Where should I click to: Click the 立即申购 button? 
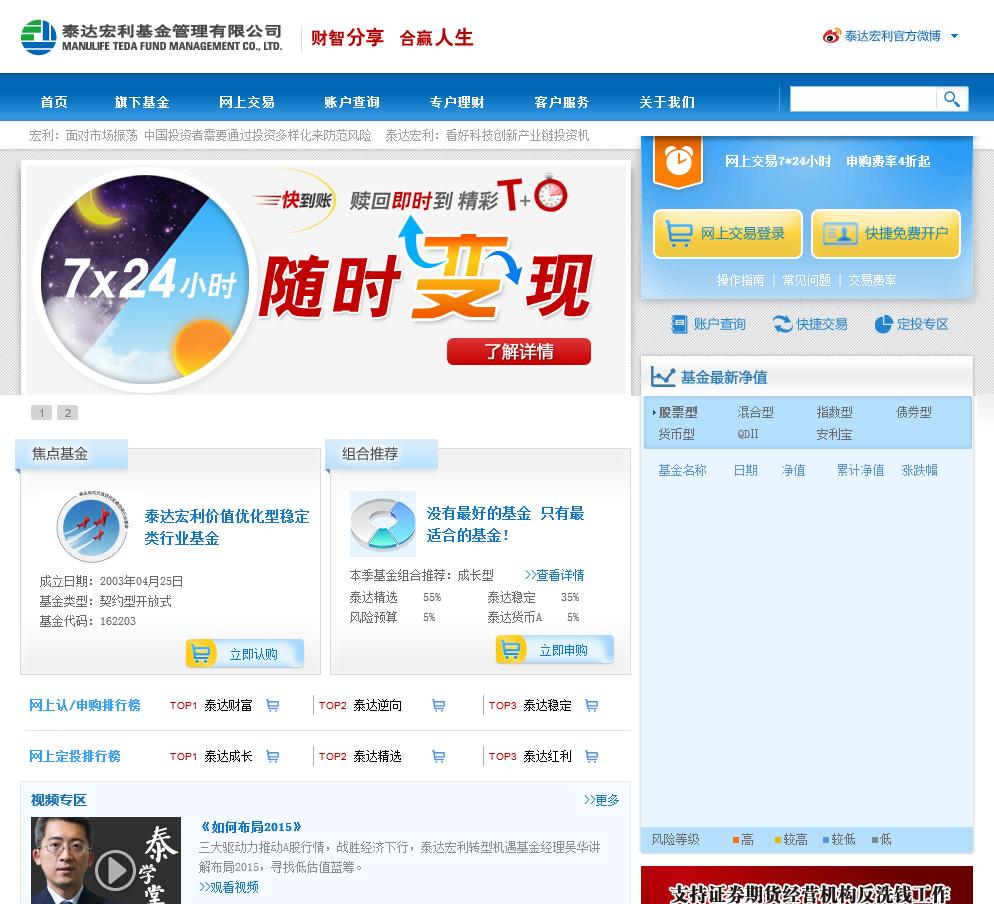[x=555, y=650]
